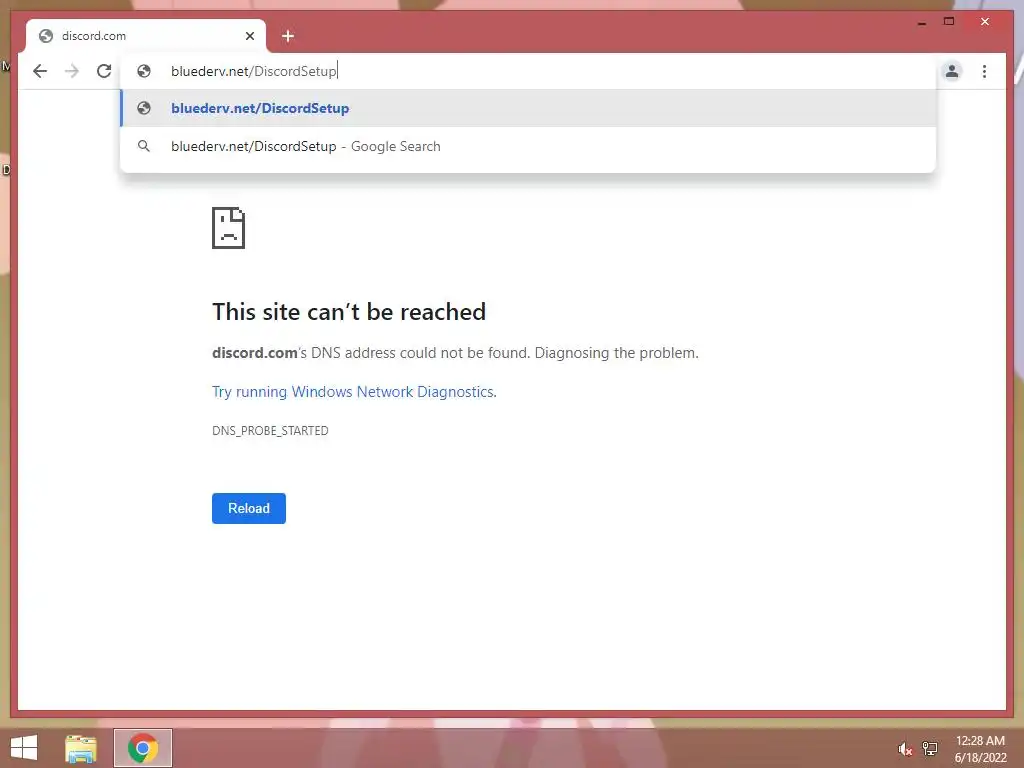Click the 'This site can't be reached' heading

349,312
